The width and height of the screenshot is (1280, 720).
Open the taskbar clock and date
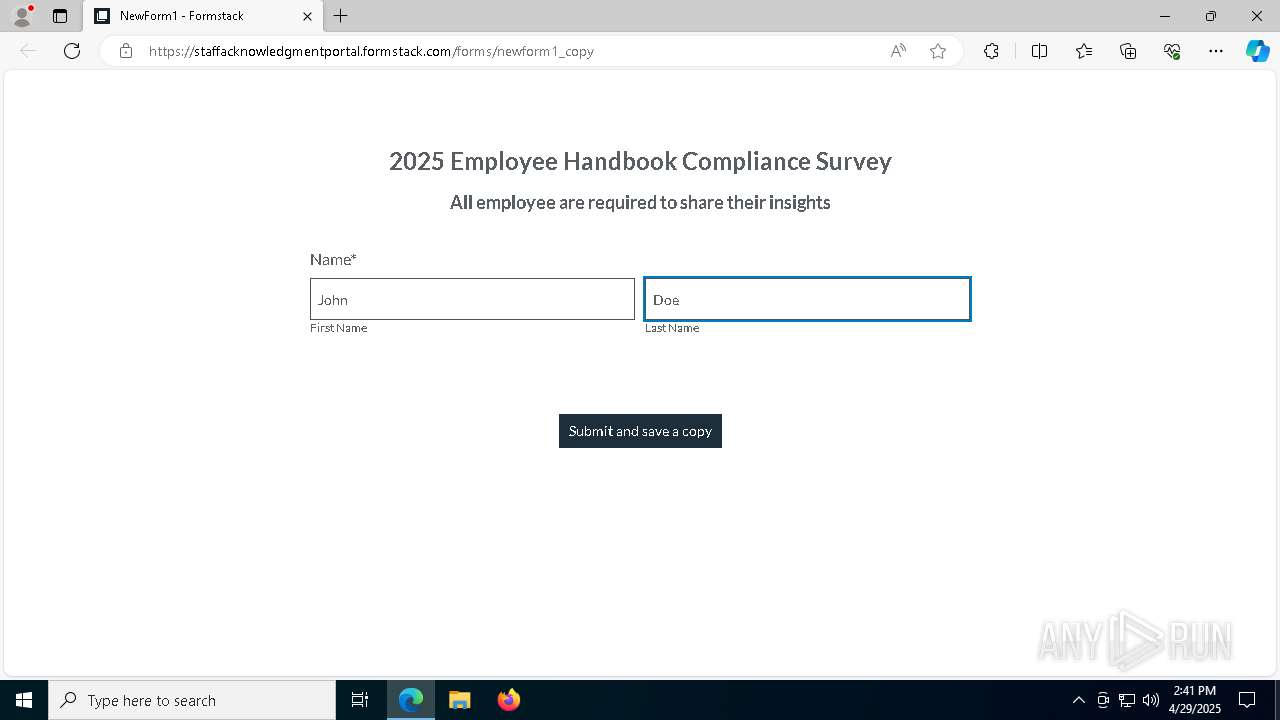(1195, 700)
